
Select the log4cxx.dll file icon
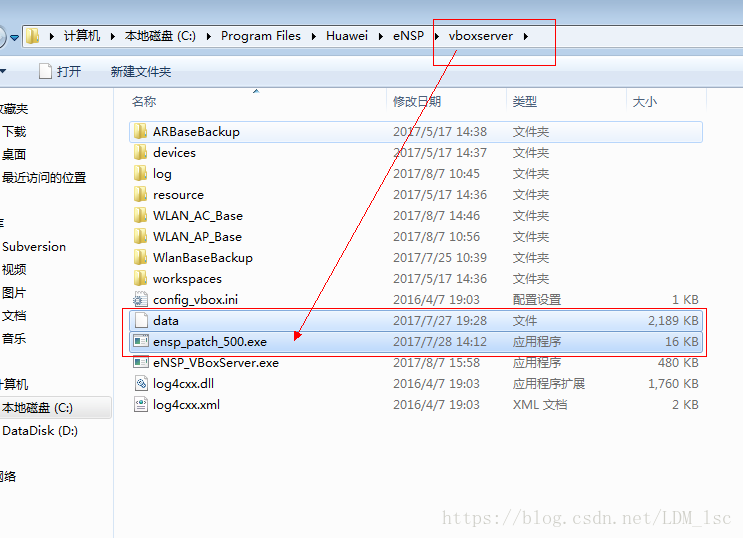141,383
